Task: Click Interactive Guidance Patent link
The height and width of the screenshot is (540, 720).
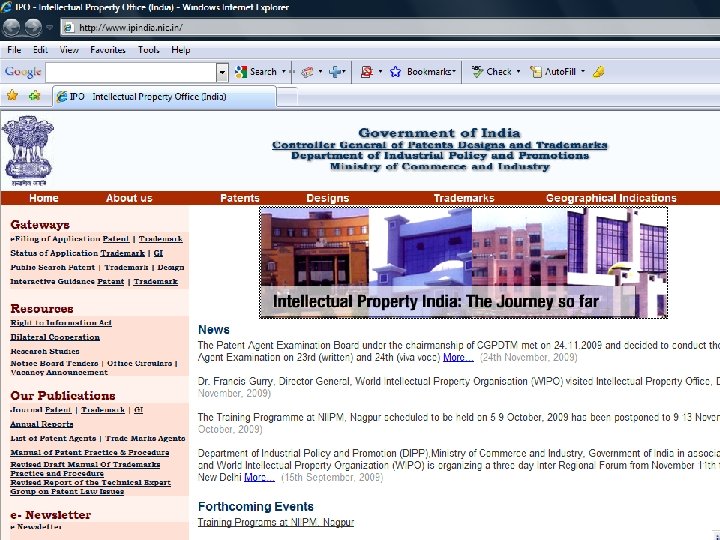Action: point(111,281)
